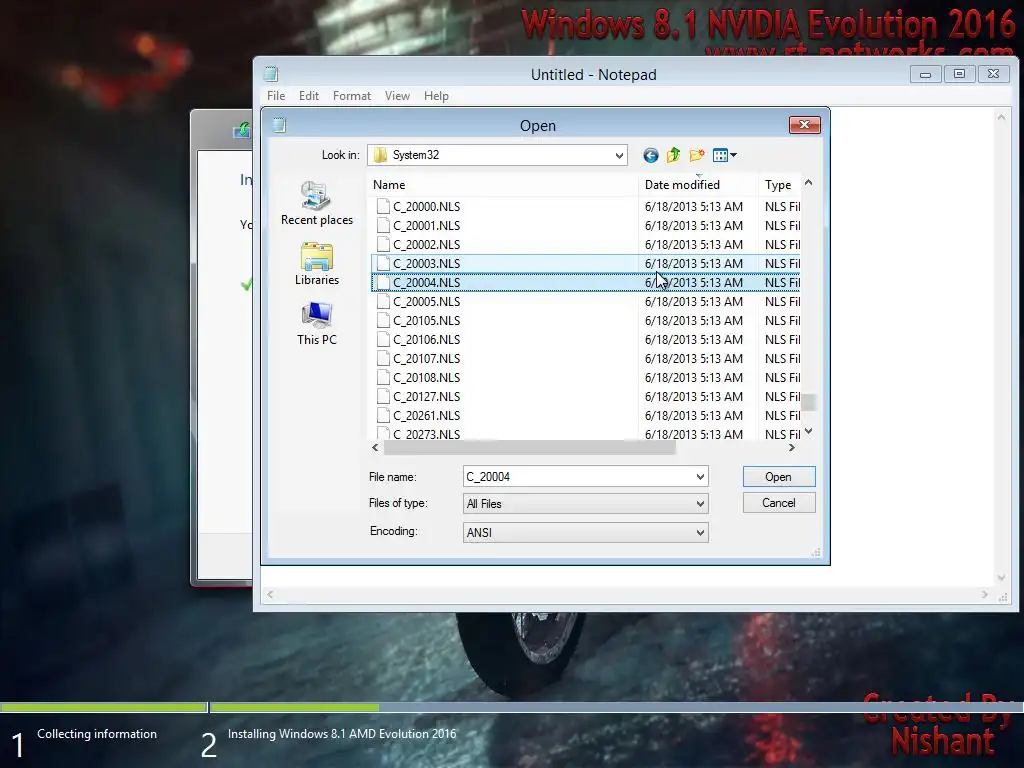The height and width of the screenshot is (768, 1024).
Task: Go up one folder level icon
Action: point(673,155)
